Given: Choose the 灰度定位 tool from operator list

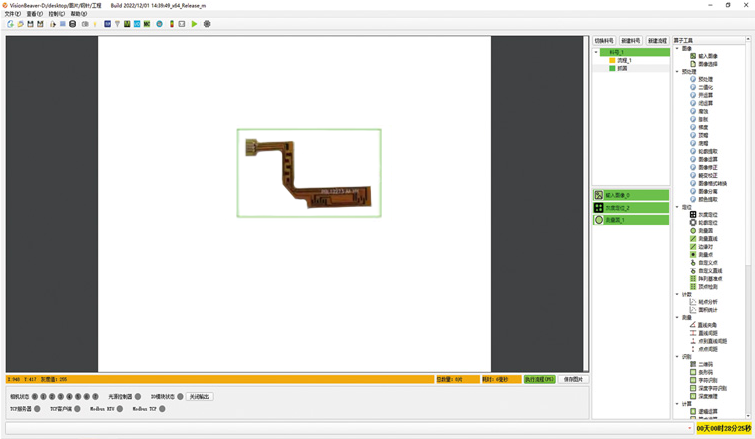Looking at the screenshot, I should click(706, 214).
